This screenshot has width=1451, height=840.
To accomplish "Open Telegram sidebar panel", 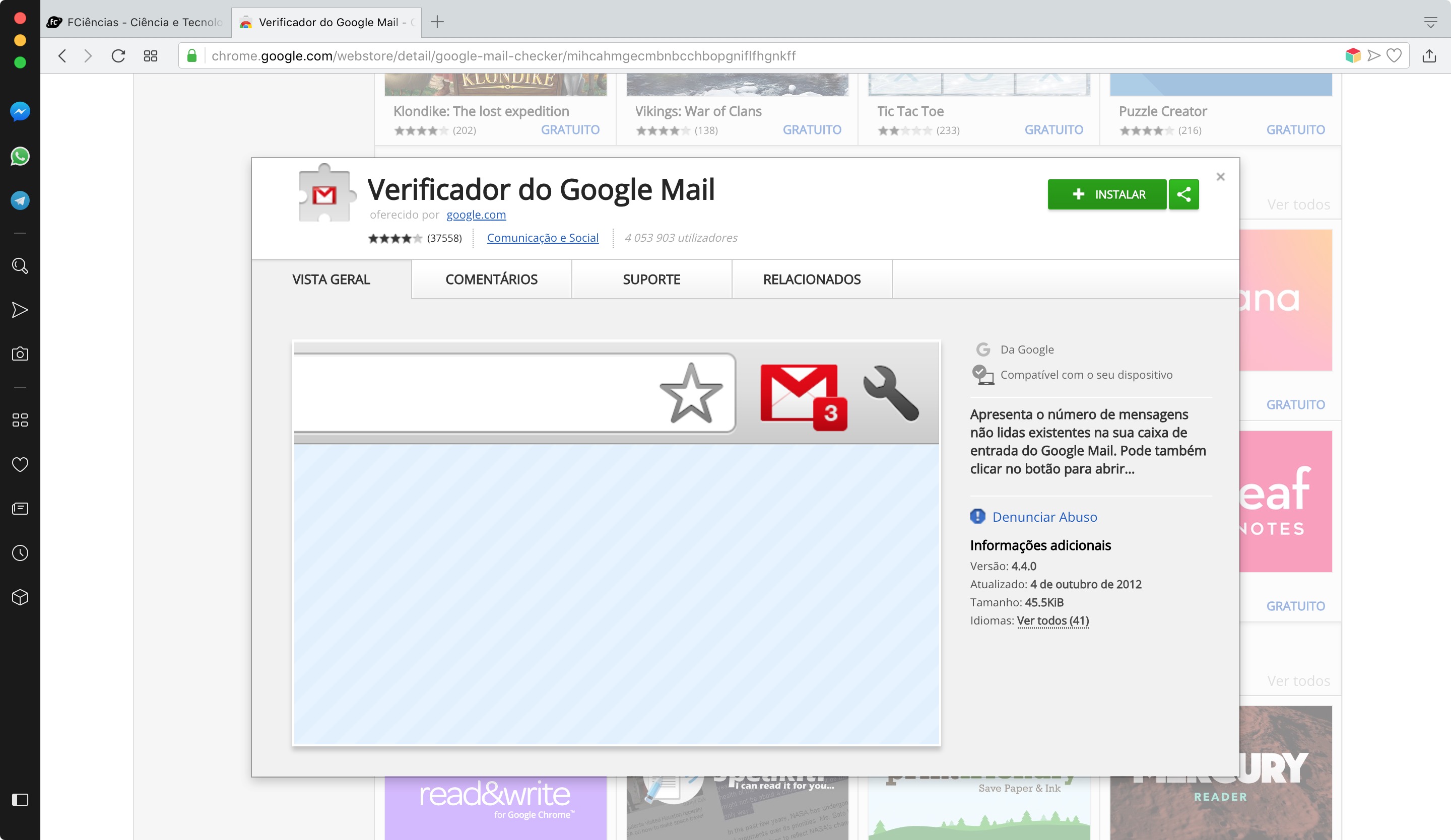I will click(x=20, y=200).
